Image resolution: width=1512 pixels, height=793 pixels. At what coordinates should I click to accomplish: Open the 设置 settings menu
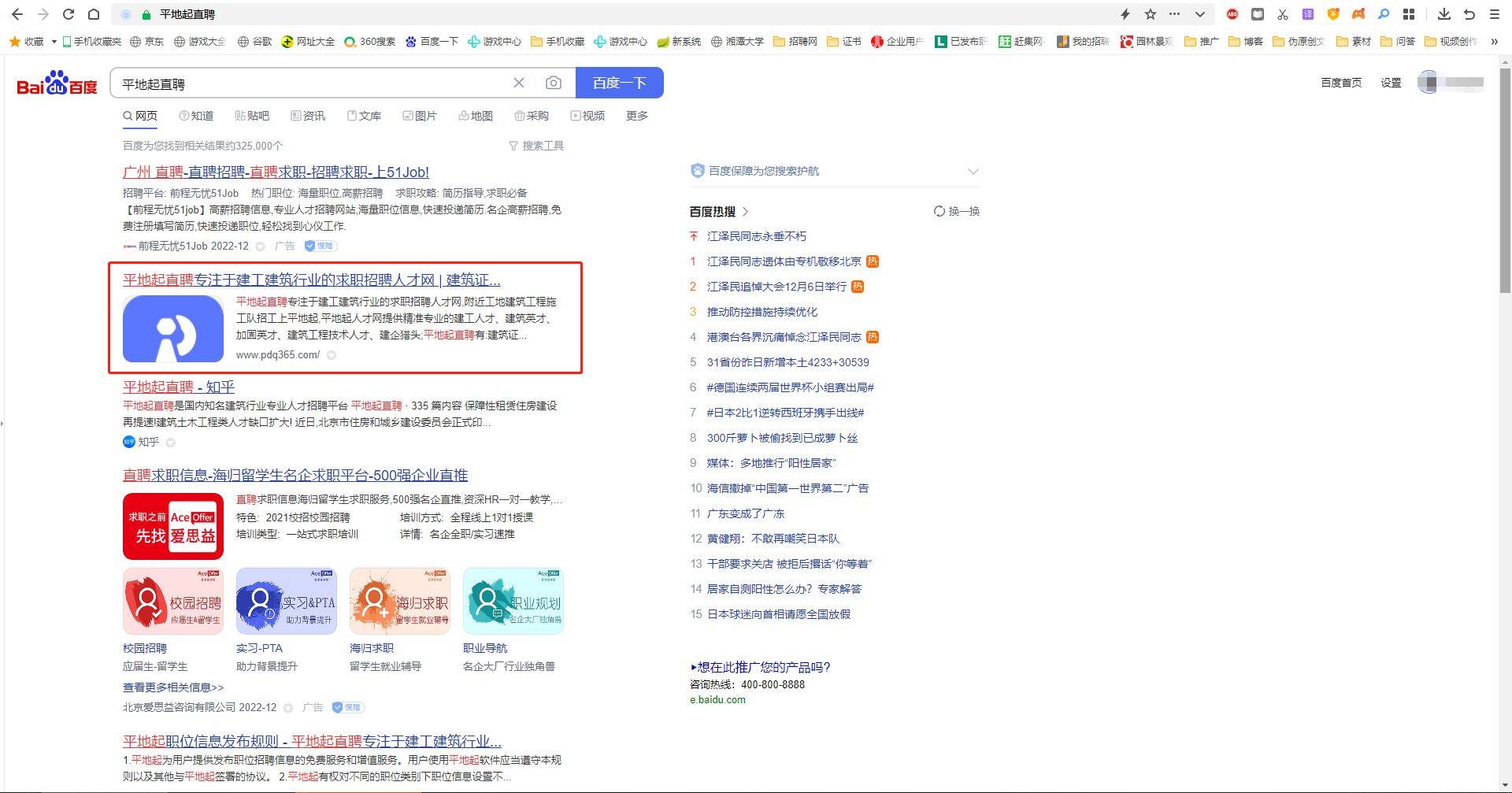pyautogui.click(x=1391, y=83)
